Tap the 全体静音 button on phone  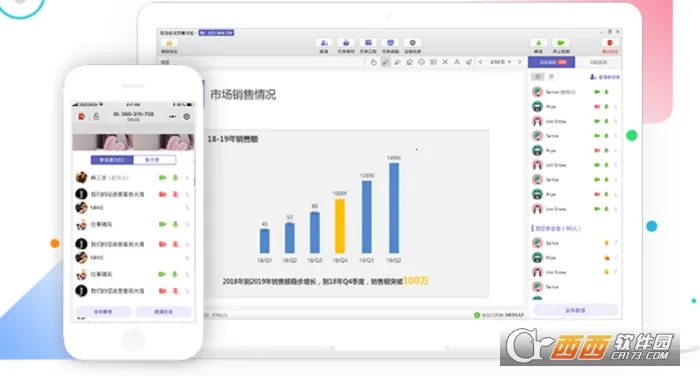tap(103, 311)
